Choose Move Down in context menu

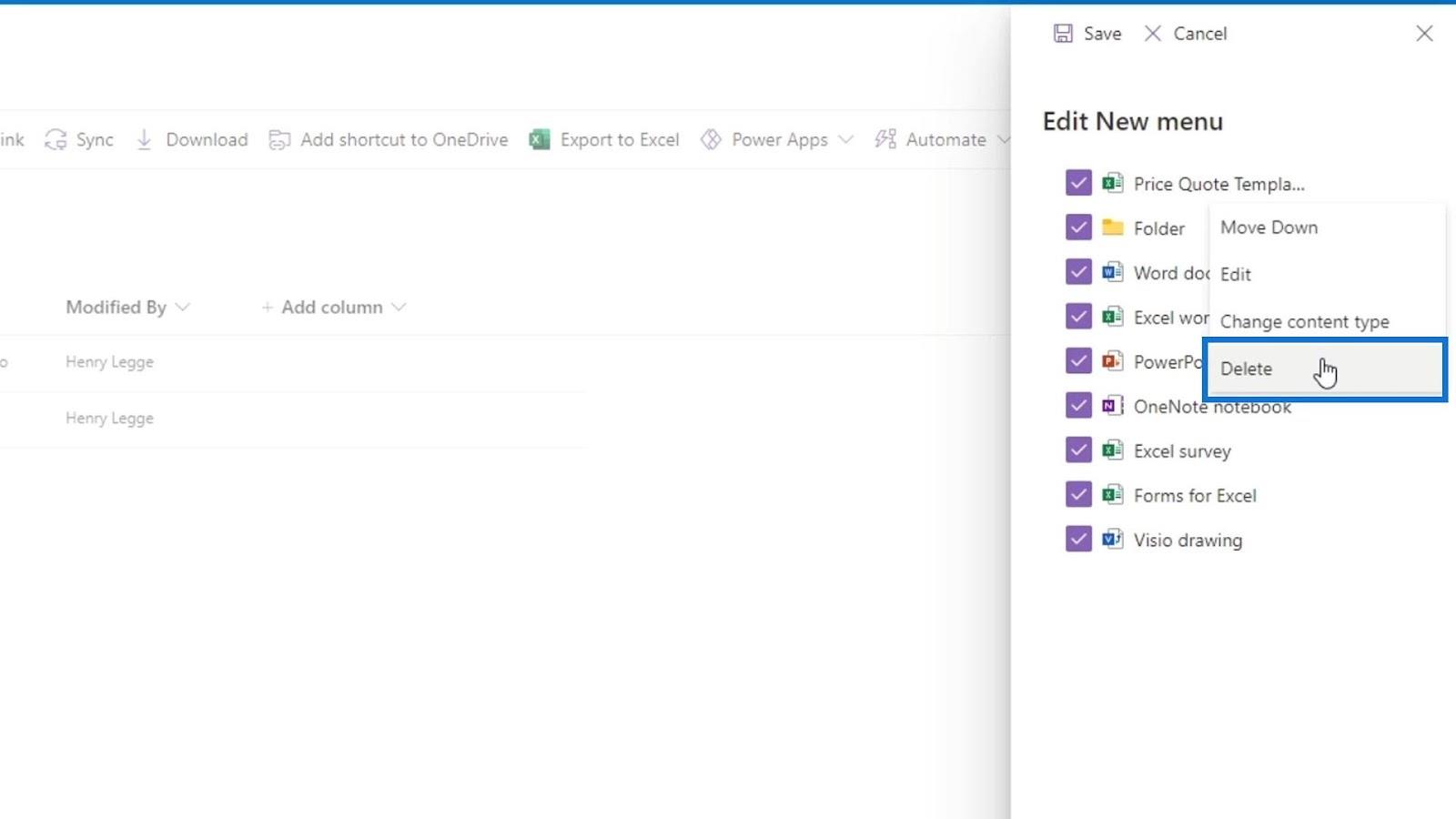1327,227
